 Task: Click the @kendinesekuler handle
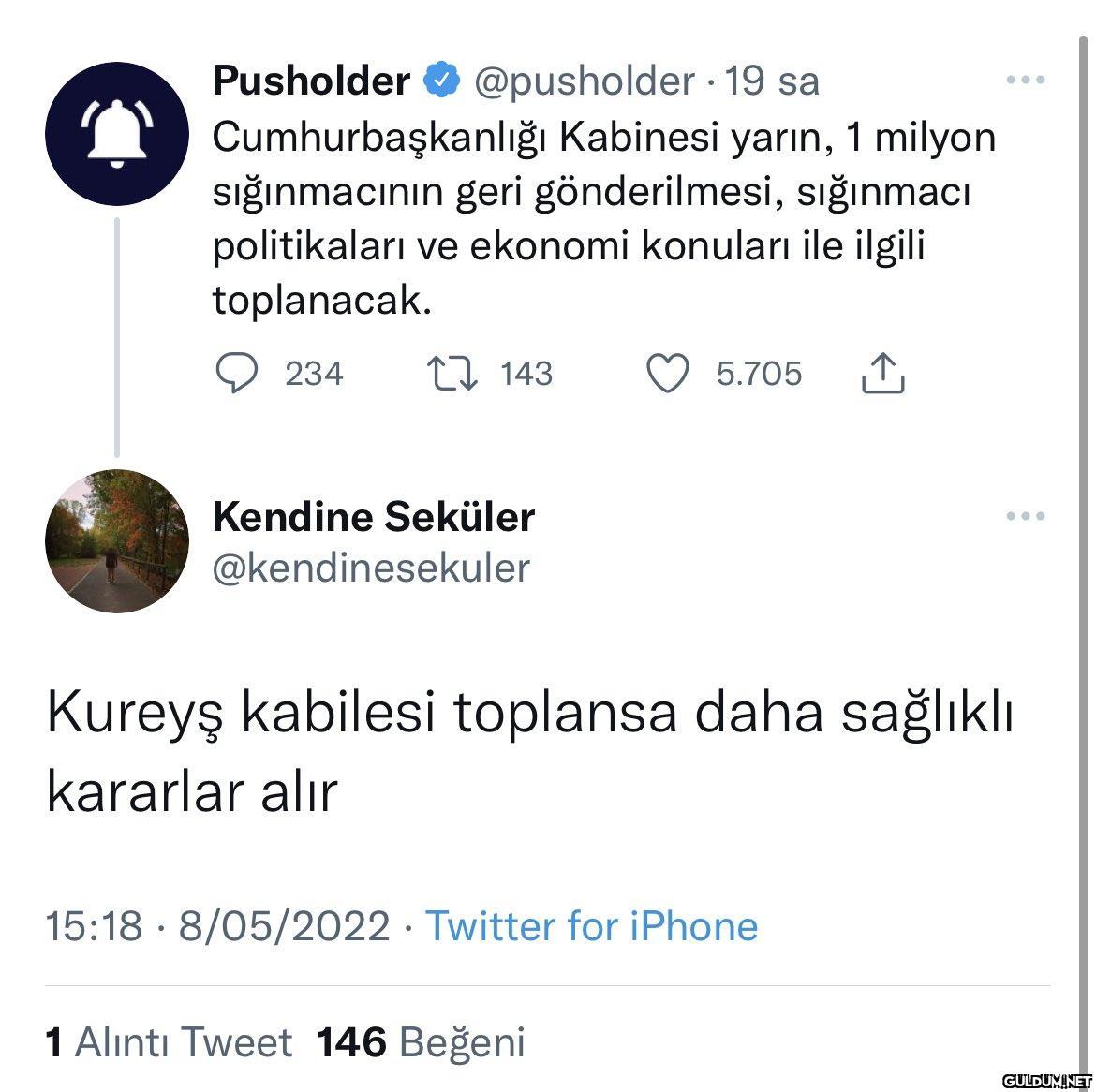pos(371,568)
